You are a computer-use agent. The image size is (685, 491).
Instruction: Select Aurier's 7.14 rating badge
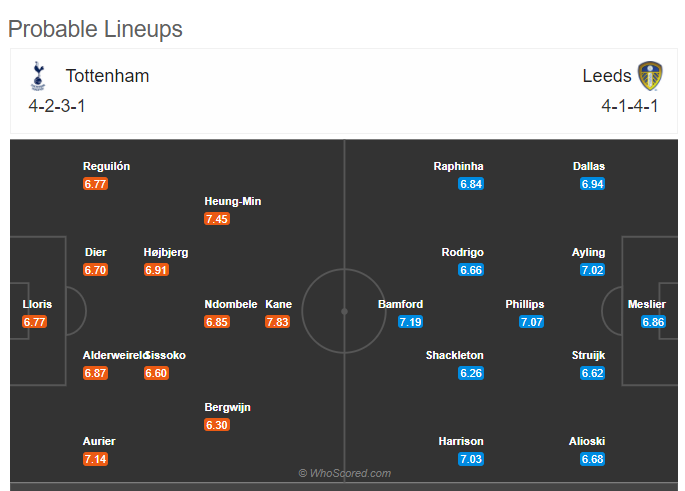coord(95,459)
